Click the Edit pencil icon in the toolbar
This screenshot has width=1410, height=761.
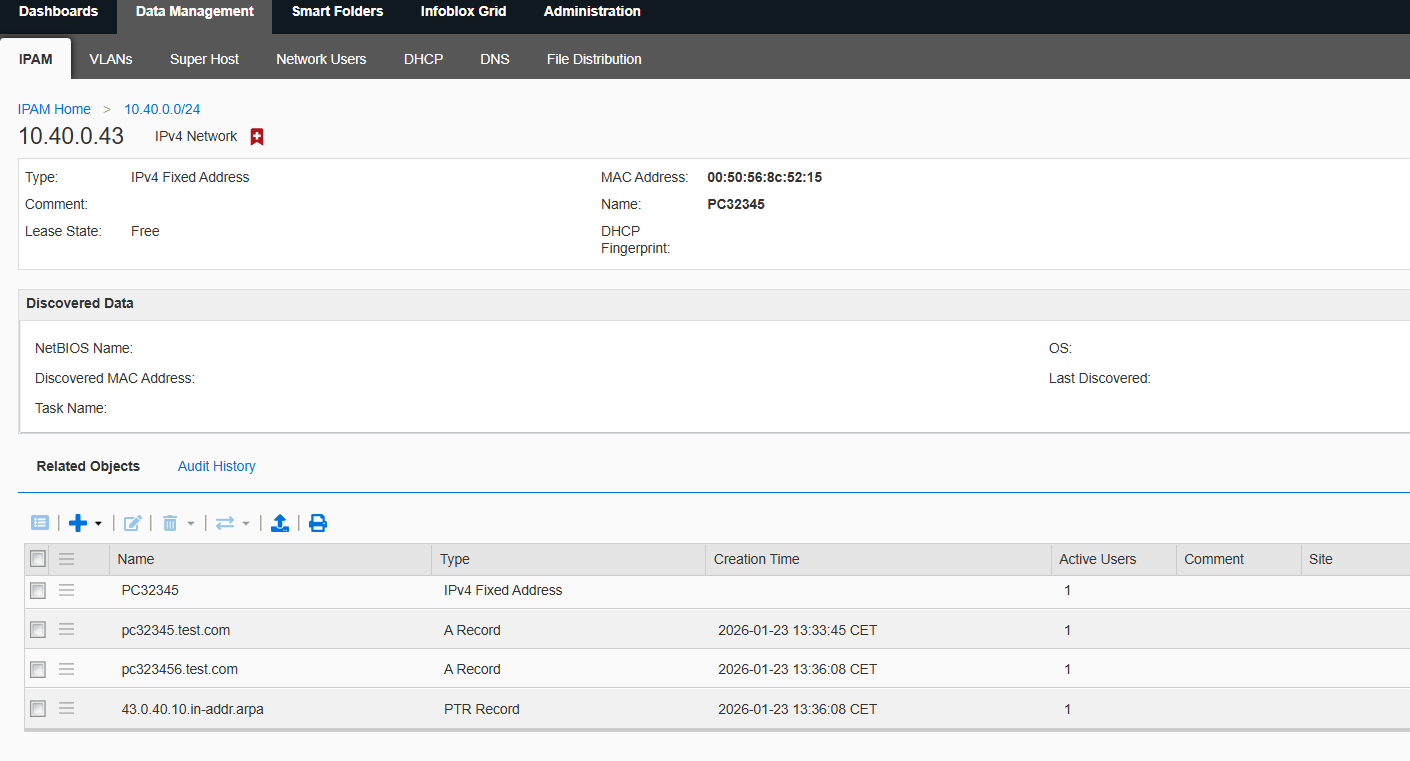132,523
